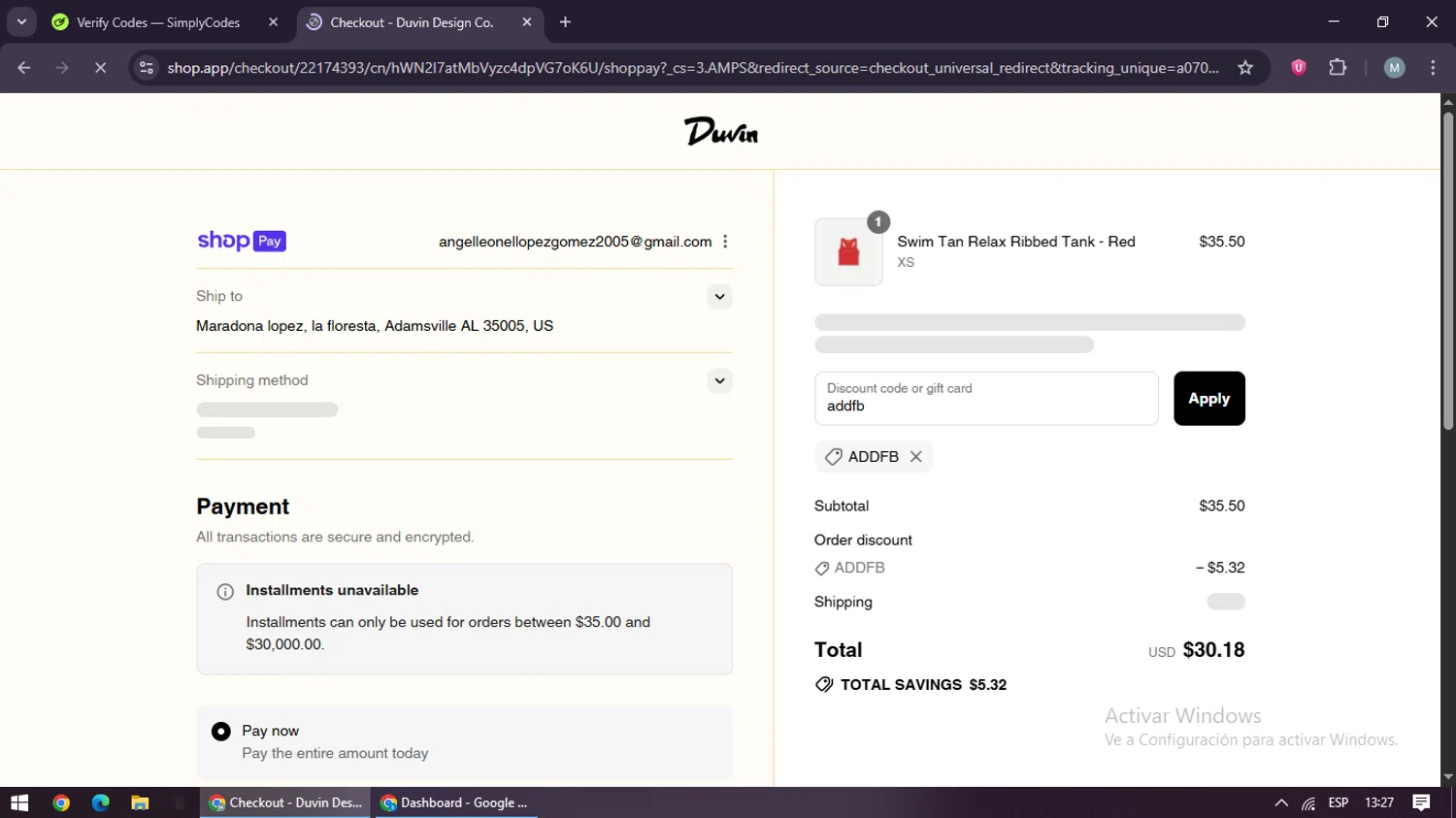Expand the Shipping method section
Viewport: 1456px width, 818px height.
719,380
